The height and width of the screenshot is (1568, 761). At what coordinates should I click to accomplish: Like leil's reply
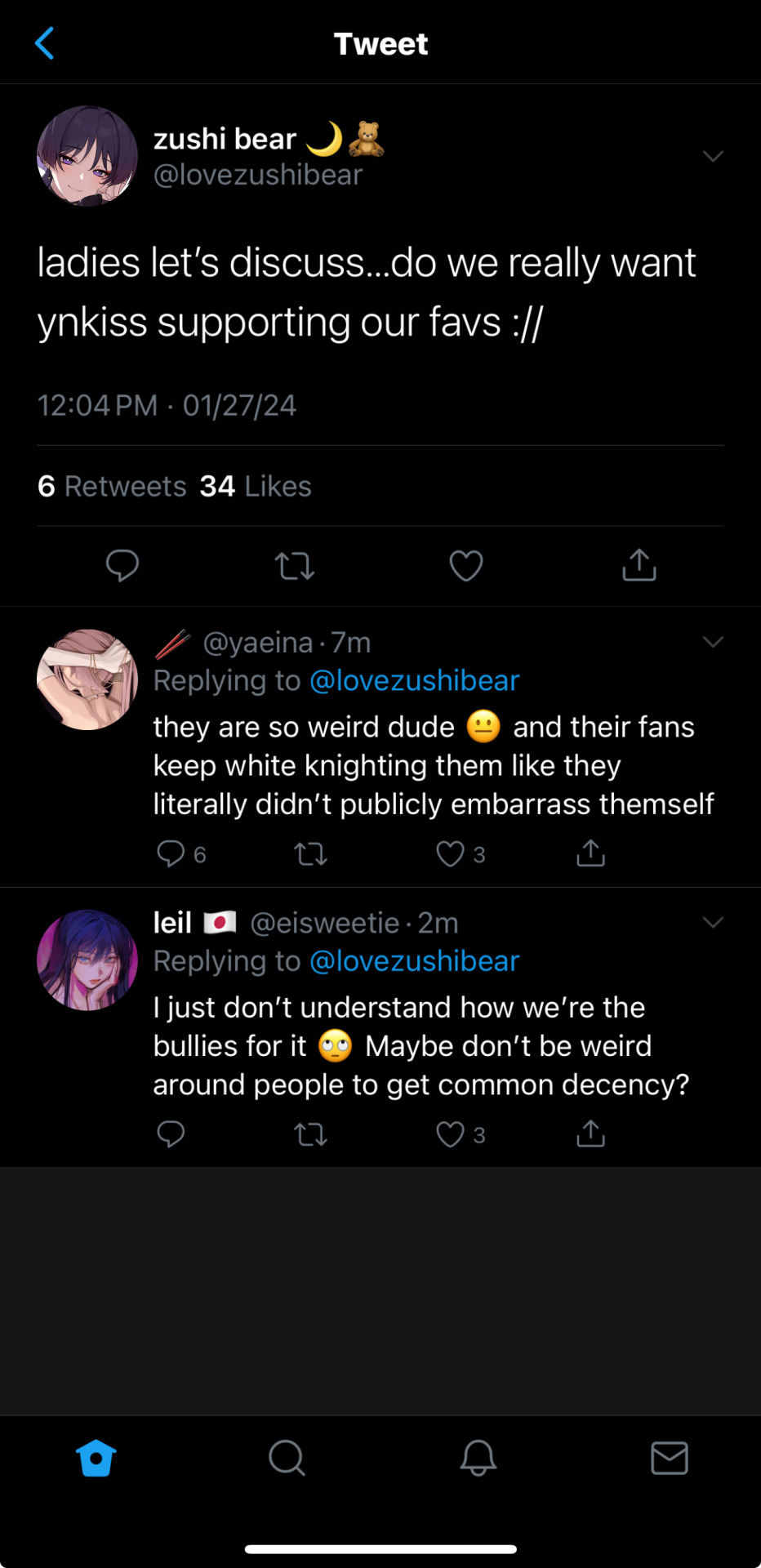click(x=450, y=1134)
